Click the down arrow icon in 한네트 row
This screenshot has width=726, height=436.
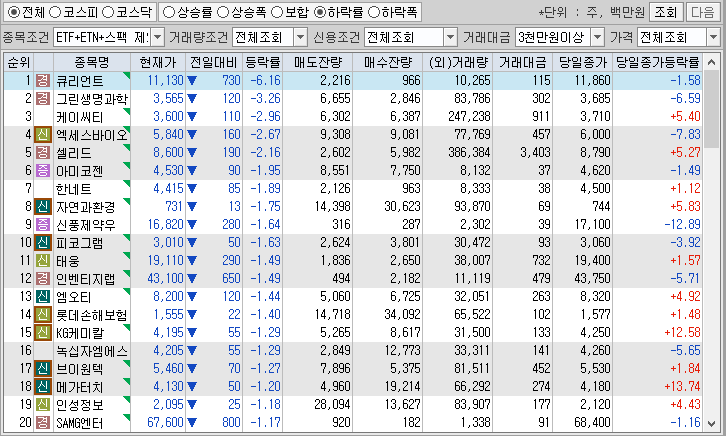(x=192, y=189)
